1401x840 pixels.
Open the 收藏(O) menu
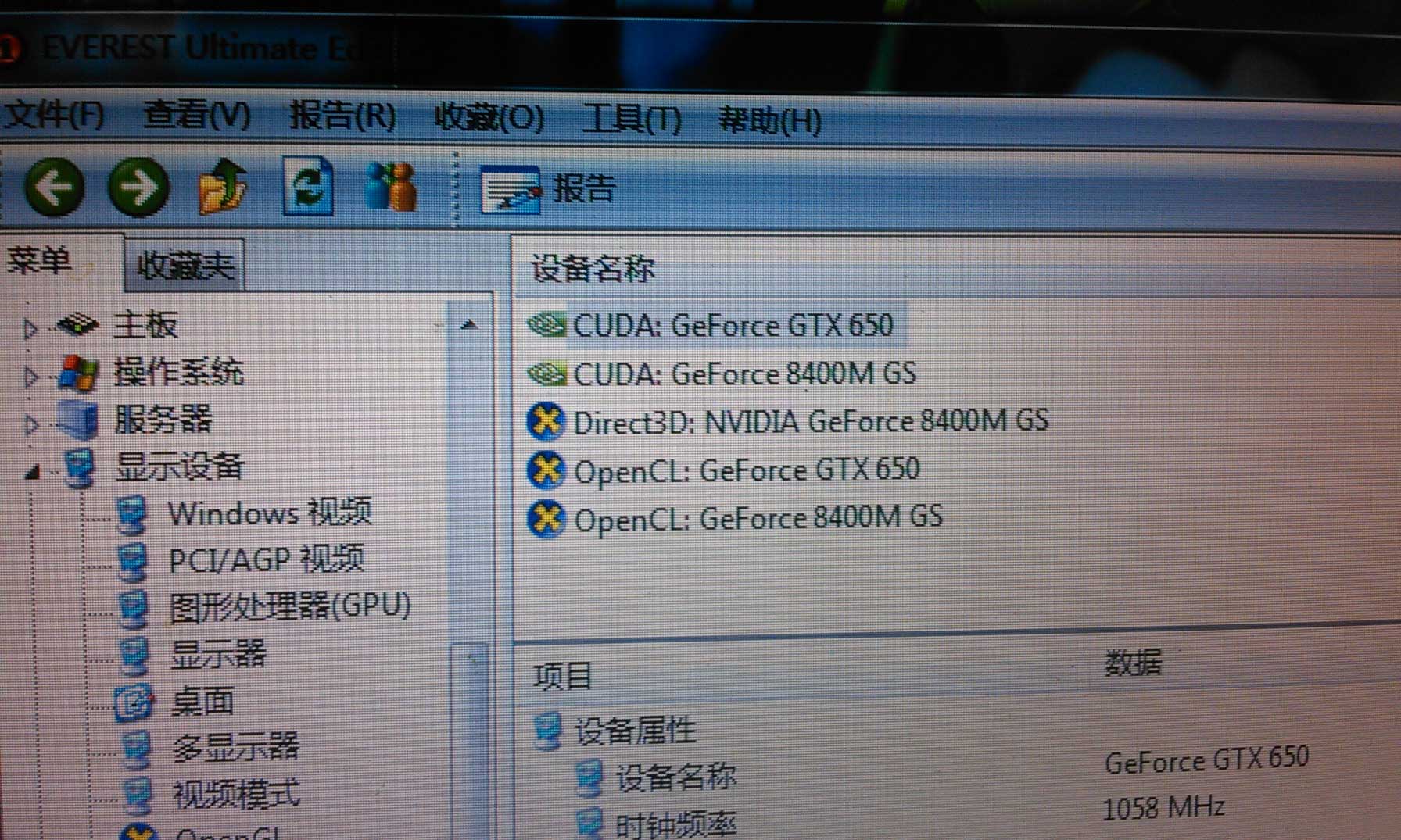coord(489,118)
